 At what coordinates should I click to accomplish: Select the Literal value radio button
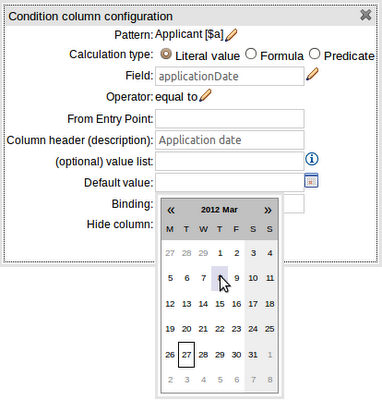[x=166, y=54]
